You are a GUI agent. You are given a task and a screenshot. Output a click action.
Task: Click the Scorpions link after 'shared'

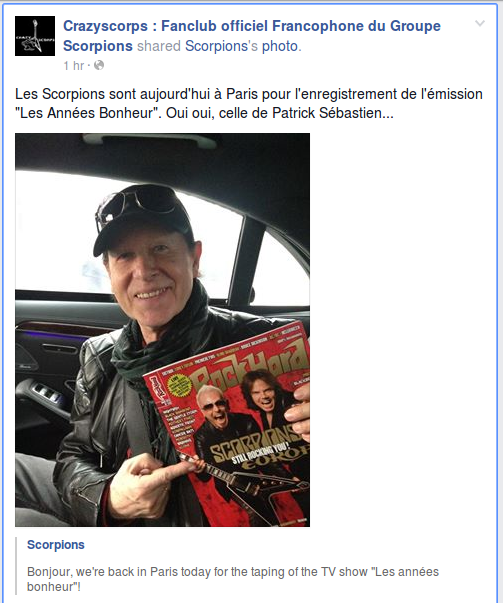216,46
